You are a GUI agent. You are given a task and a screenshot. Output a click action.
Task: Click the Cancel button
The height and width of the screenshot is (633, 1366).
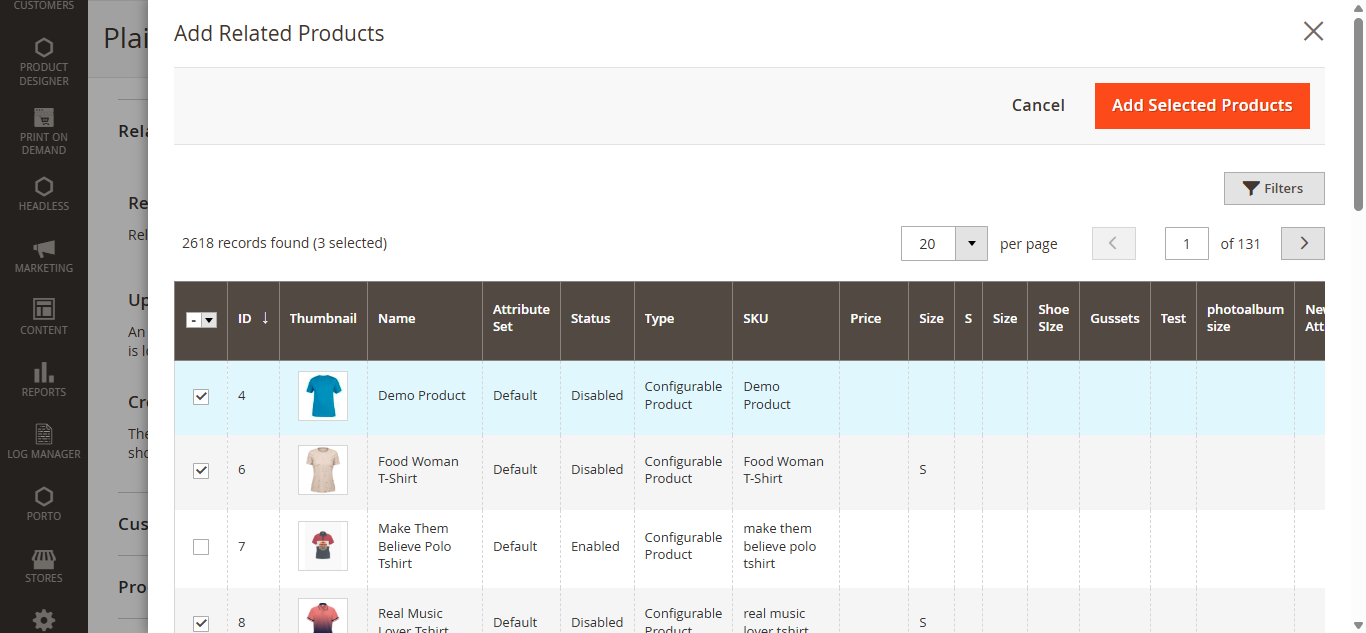pos(1037,106)
